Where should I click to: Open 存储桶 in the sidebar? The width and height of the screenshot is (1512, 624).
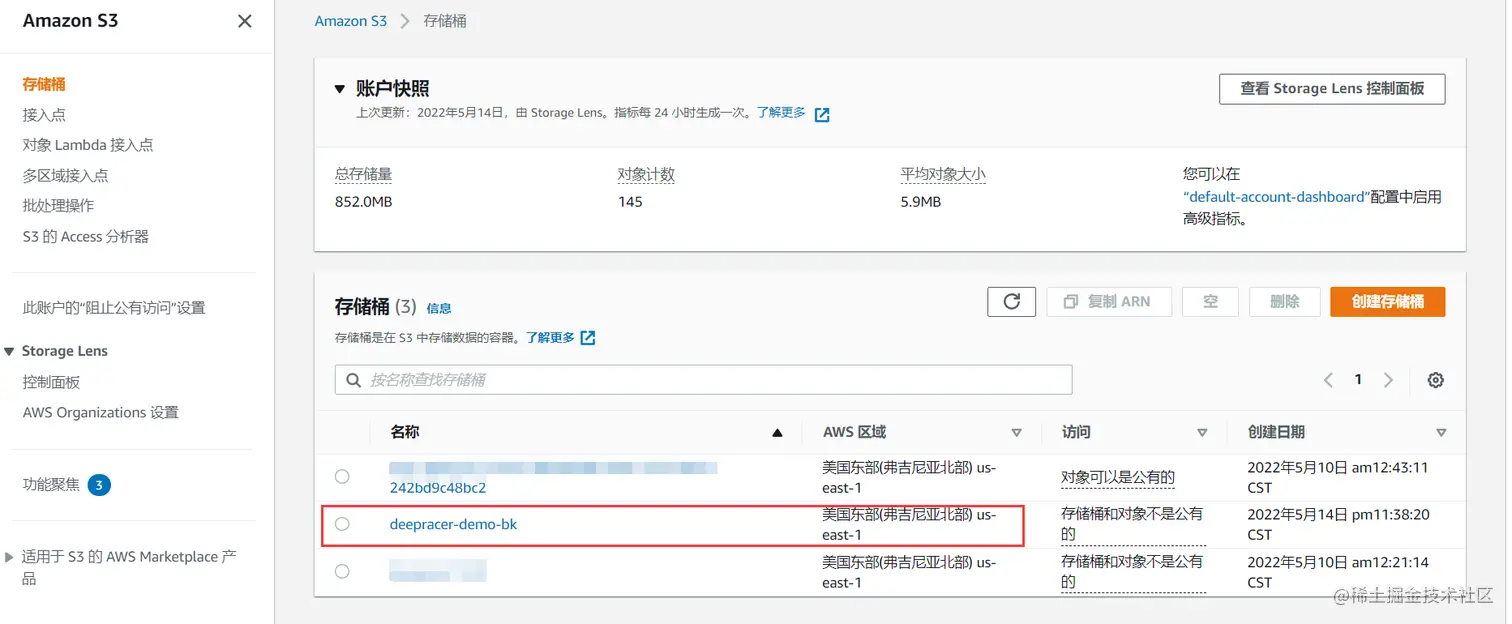pos(44,84)
